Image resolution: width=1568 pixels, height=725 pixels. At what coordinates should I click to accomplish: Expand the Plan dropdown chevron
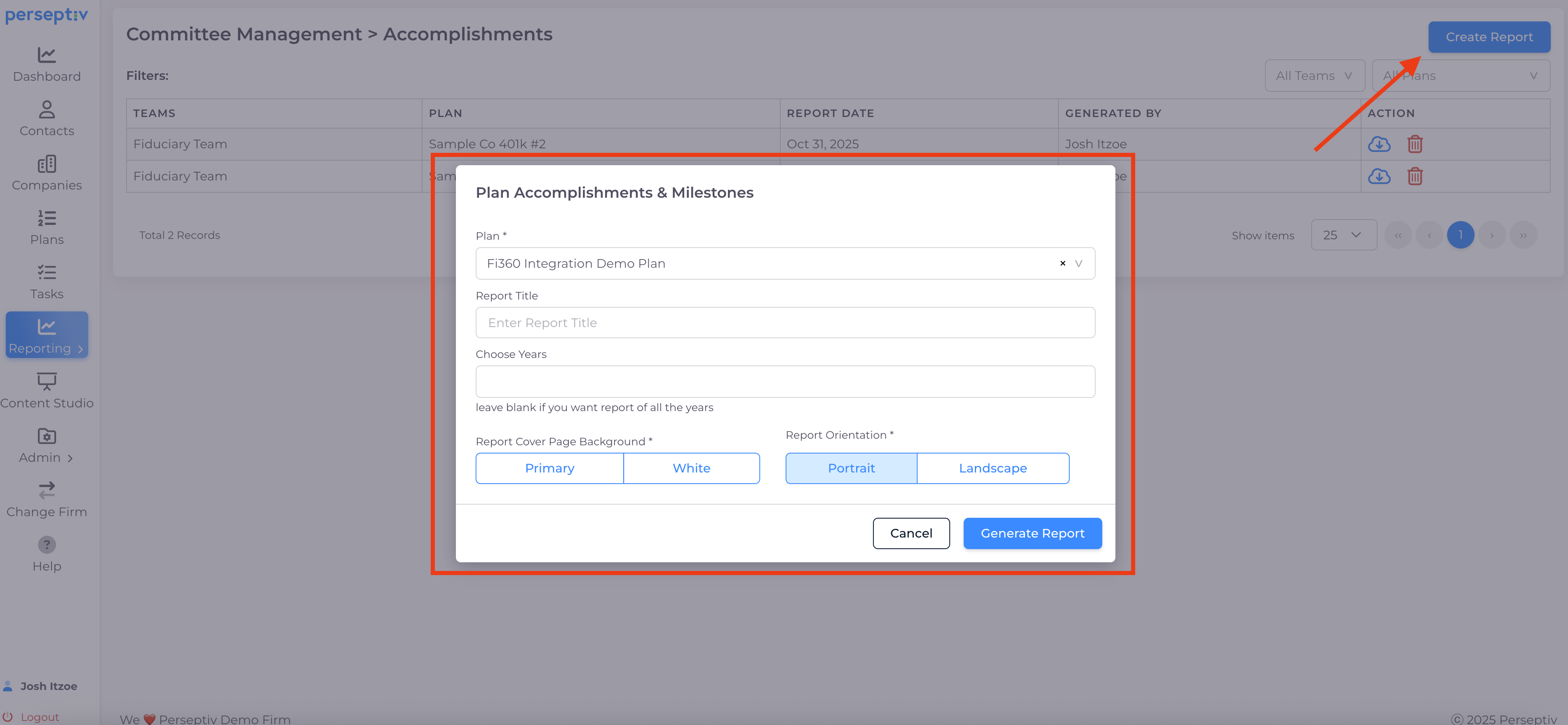[x=1078, y=263]
